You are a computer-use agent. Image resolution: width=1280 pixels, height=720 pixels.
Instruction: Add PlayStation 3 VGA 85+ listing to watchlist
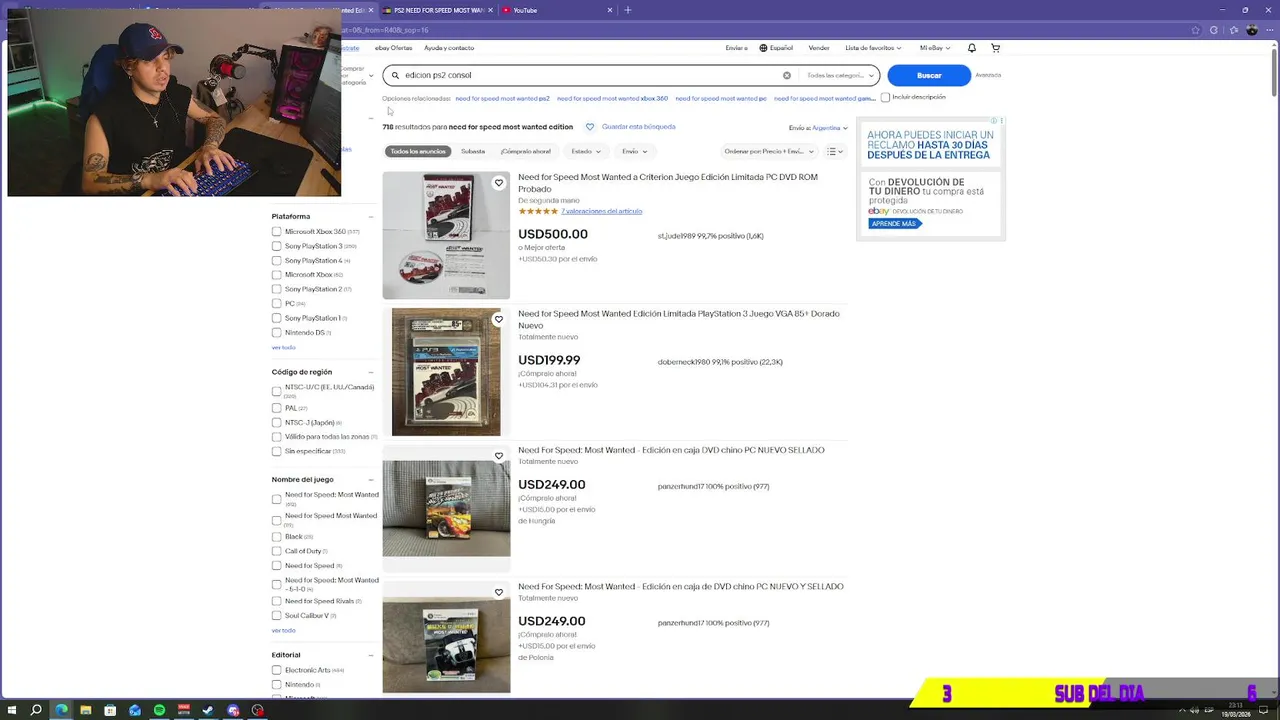(498, 319)
